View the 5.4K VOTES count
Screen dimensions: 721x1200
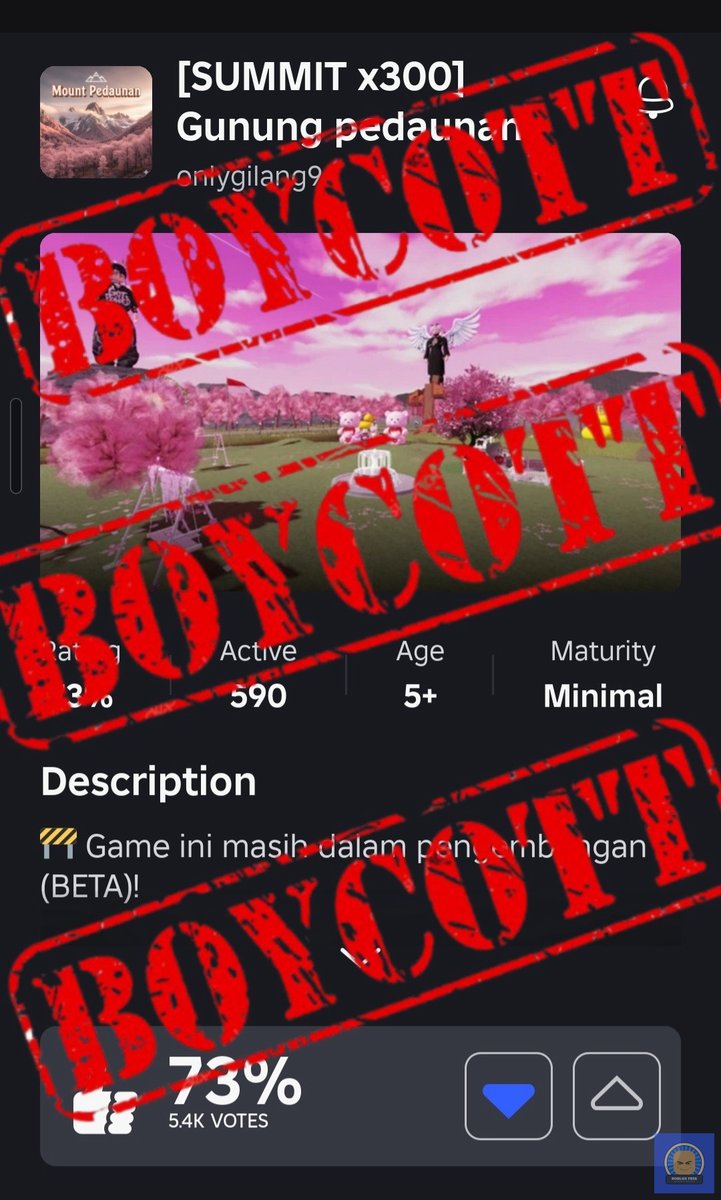(218, 1121)
